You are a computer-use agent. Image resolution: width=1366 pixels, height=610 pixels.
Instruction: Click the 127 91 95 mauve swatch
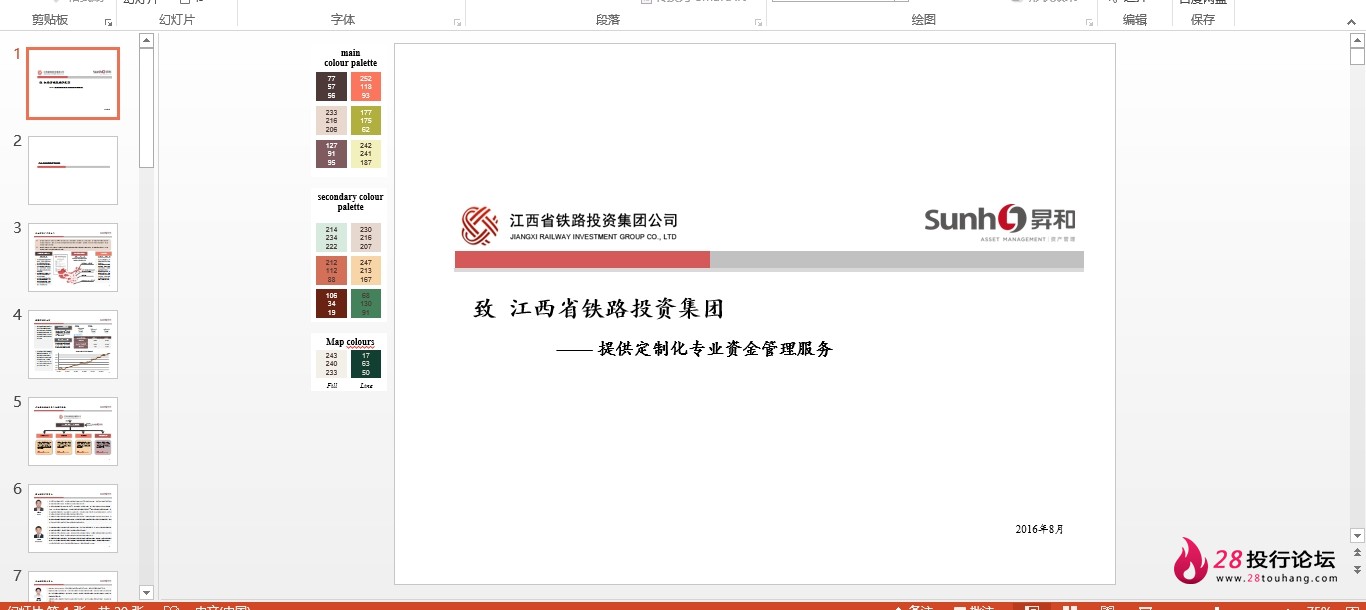pyautogui.click(x=331, y=154)
